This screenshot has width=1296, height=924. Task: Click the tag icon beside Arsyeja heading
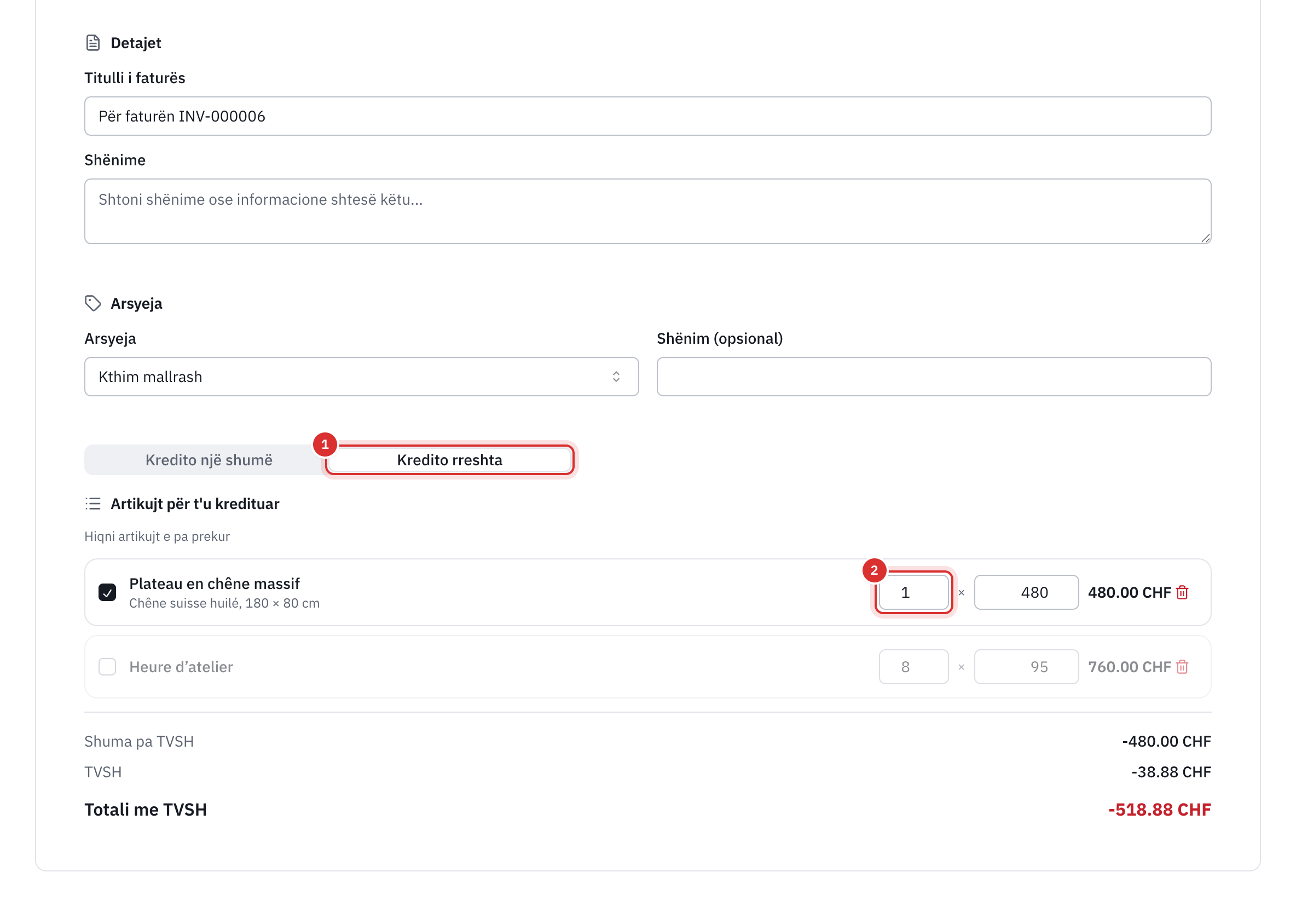[92, 303]
